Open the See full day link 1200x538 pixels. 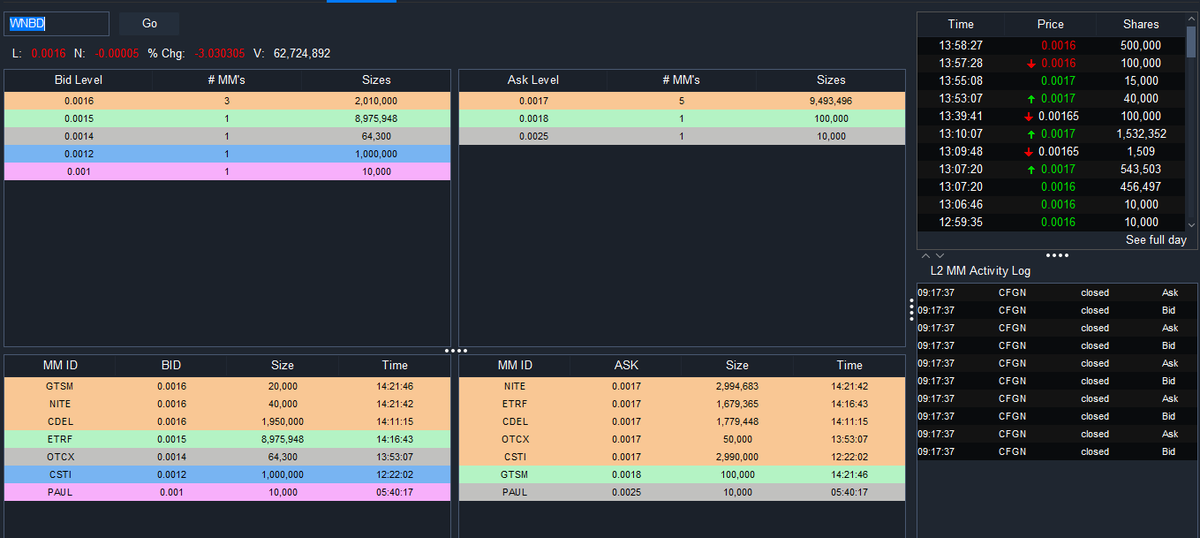tap(1156, 240)
